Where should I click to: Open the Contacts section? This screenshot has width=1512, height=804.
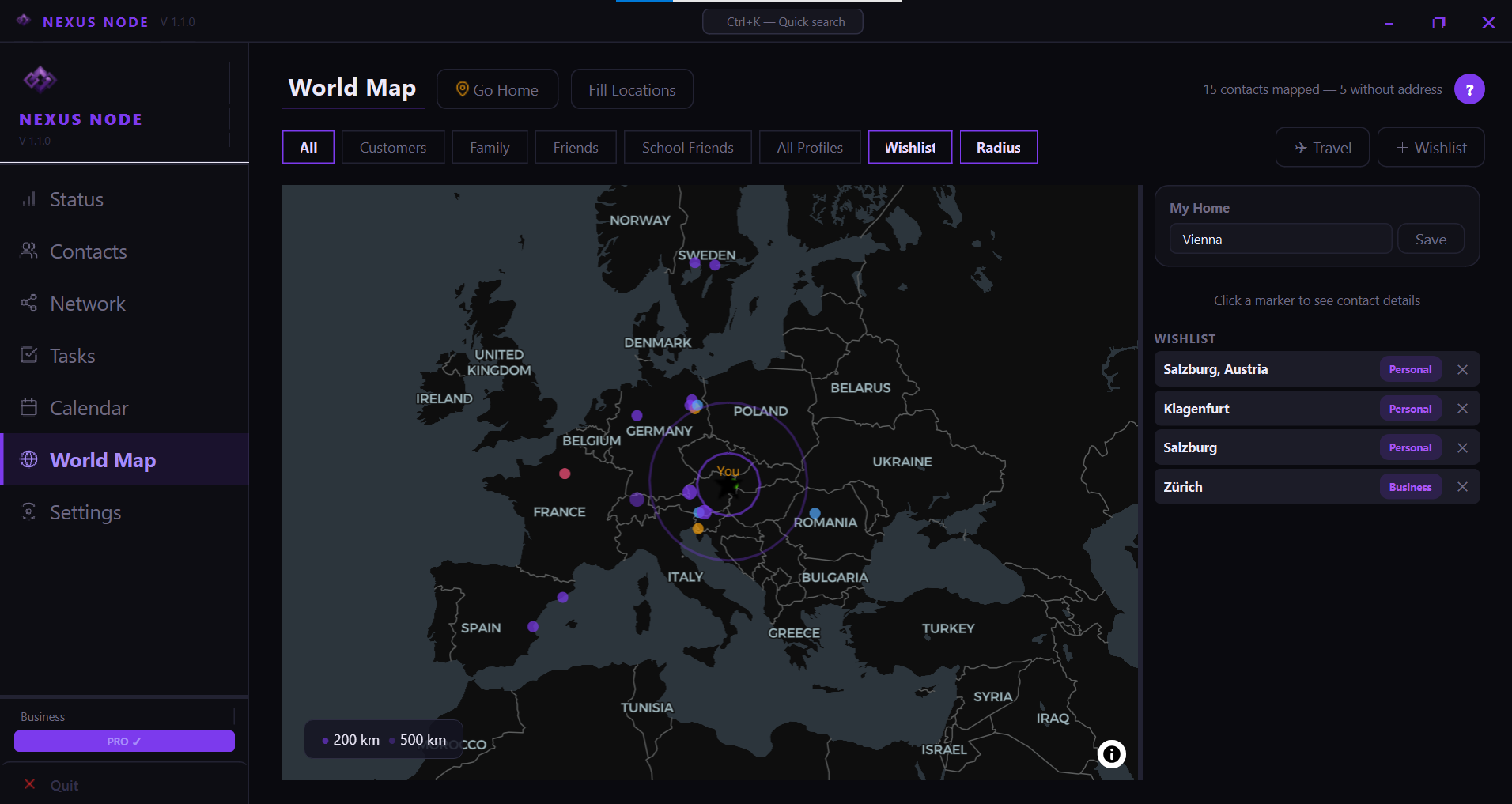(x=124, y=251)
